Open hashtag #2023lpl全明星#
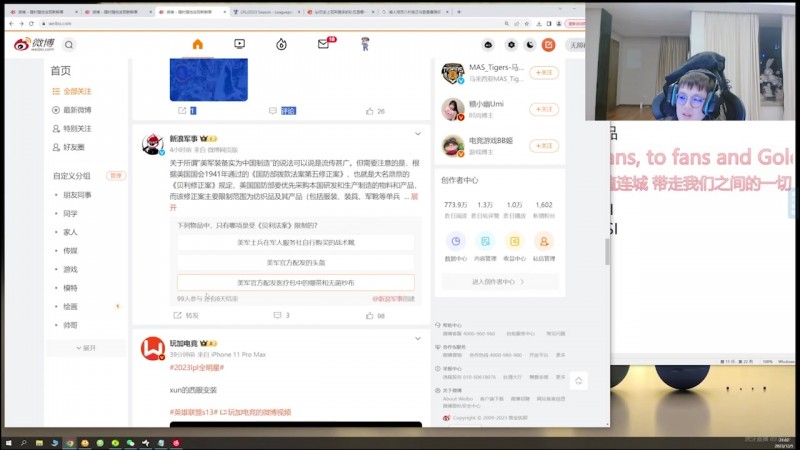 [x=196, y=367]
